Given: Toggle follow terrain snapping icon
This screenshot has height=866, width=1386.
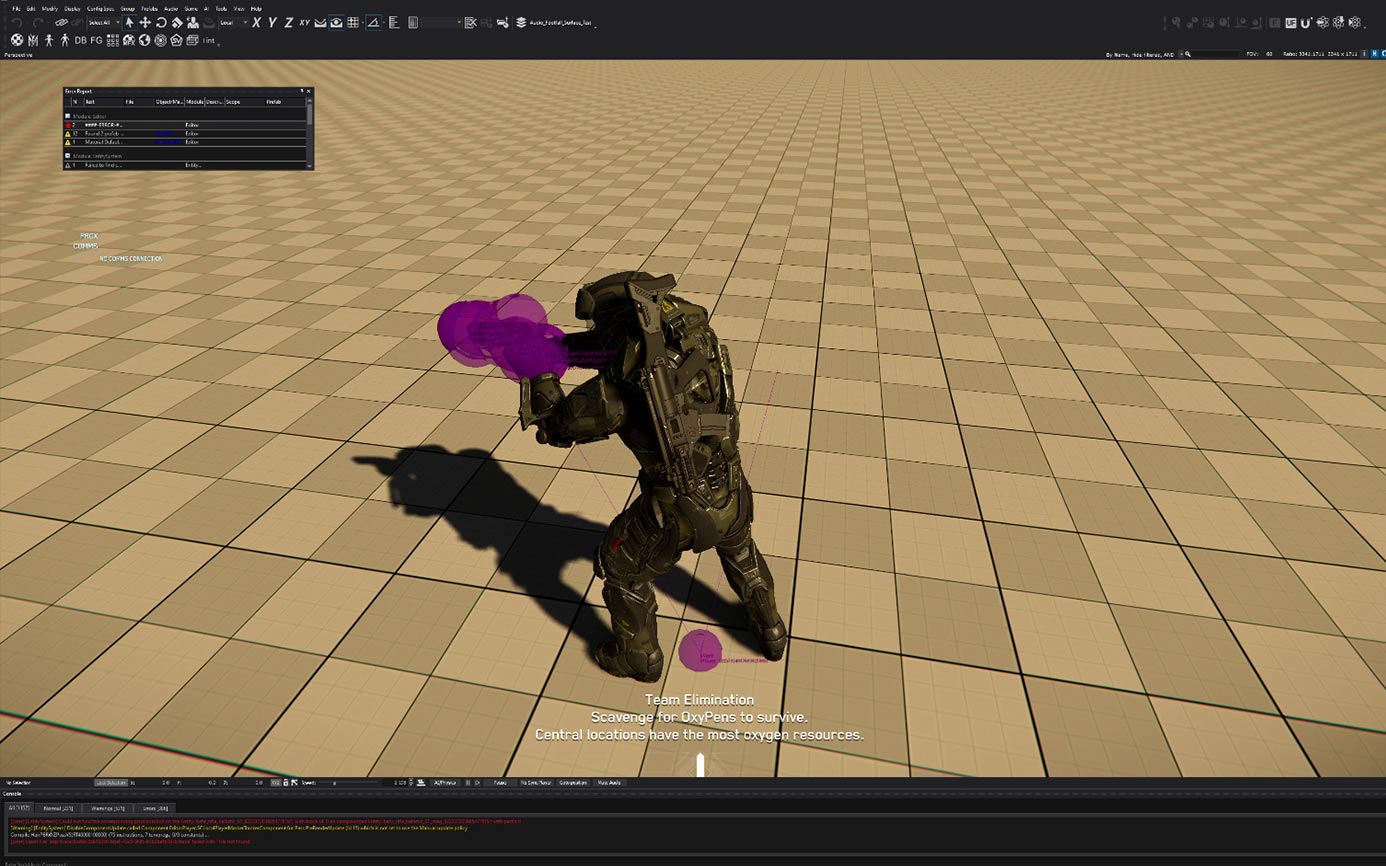Looking at the screenshot, I should [x=320, y=22].
